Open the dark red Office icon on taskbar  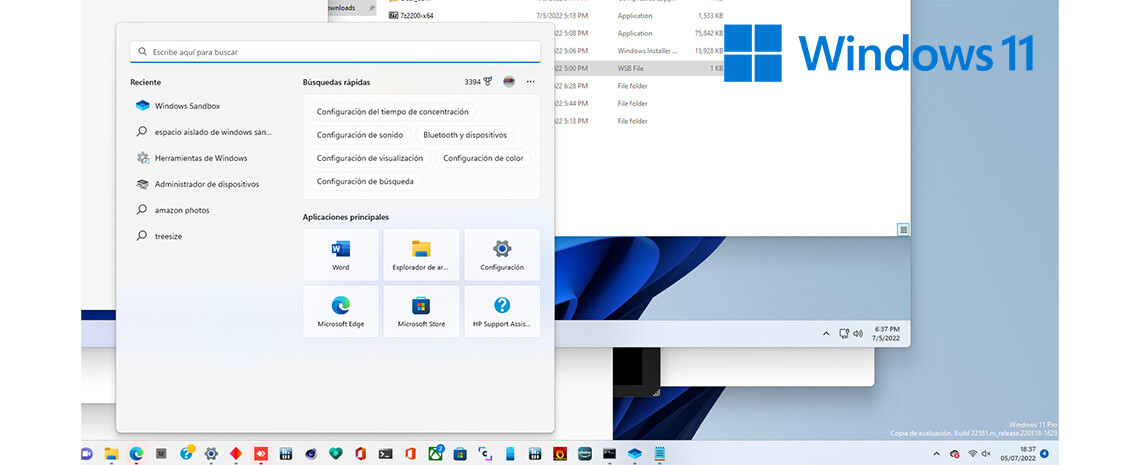click(x=361, y=453)
